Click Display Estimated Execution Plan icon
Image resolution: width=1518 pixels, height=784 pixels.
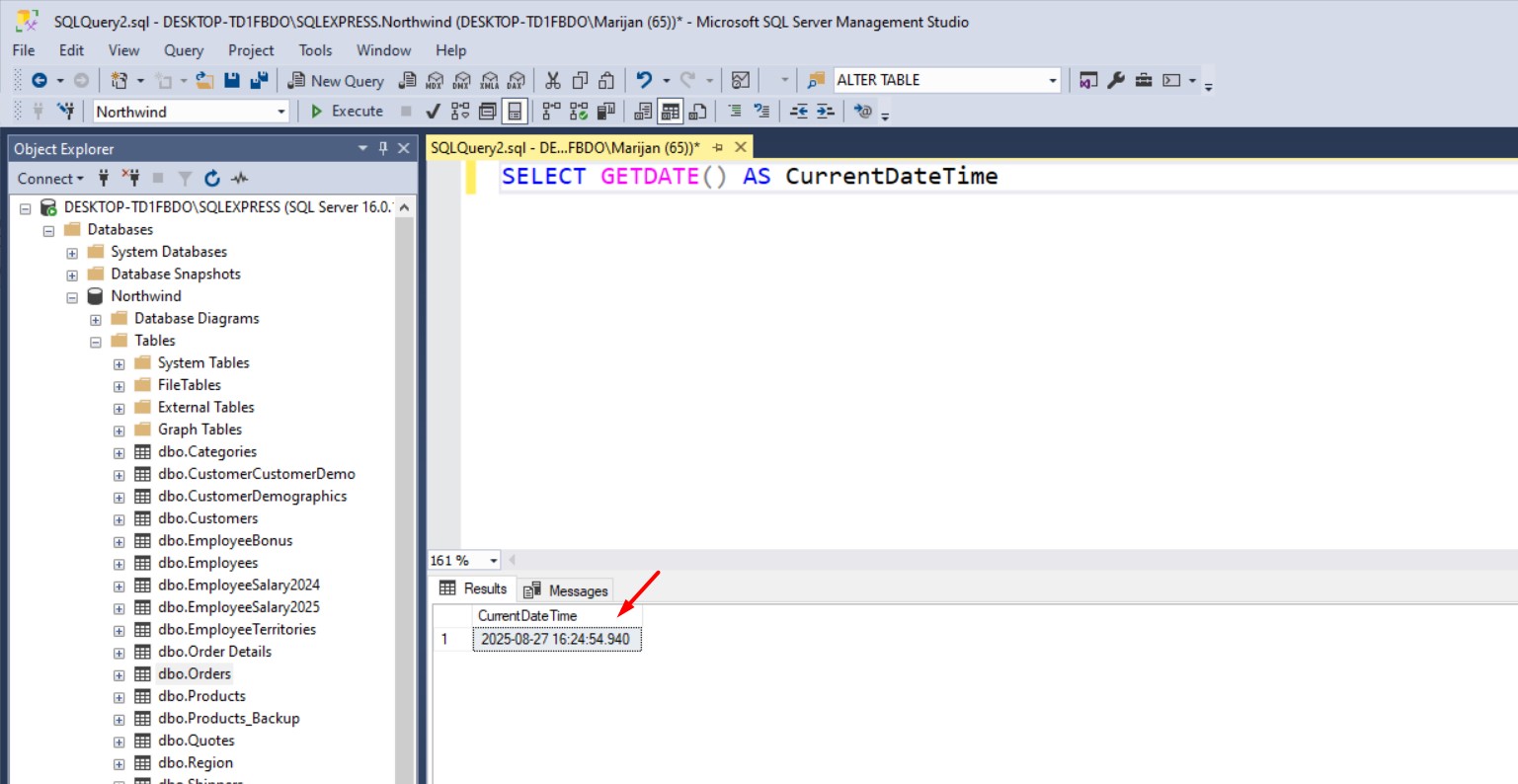click(460, 112)
